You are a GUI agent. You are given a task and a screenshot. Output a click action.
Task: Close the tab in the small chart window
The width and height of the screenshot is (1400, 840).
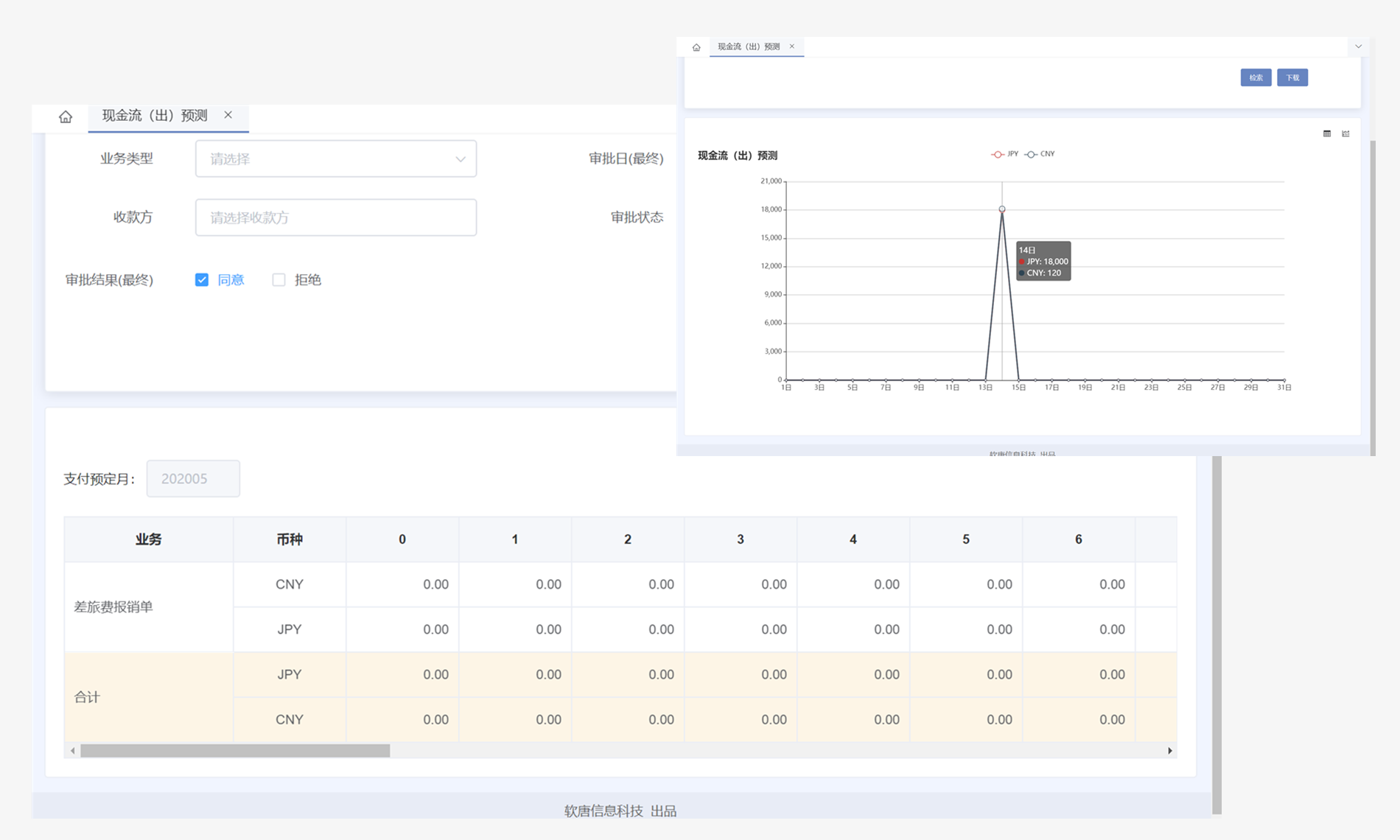point(792,46)
